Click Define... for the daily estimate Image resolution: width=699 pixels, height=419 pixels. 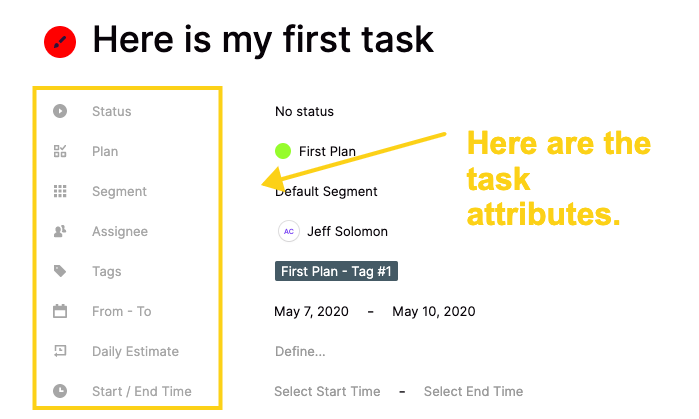[300, 351]
